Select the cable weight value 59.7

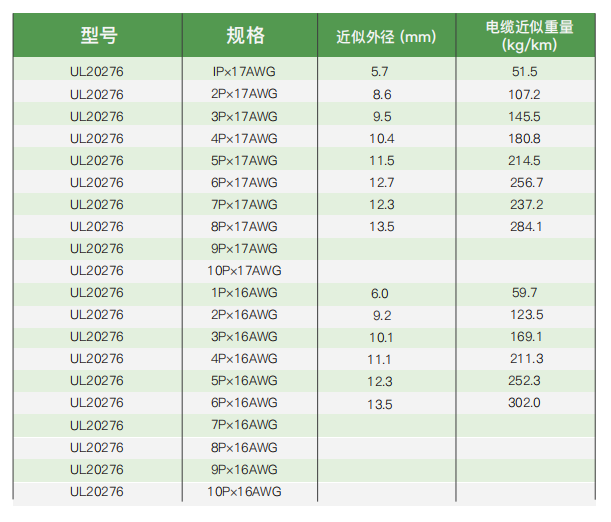pyautogui.click(x=524, y=292)
